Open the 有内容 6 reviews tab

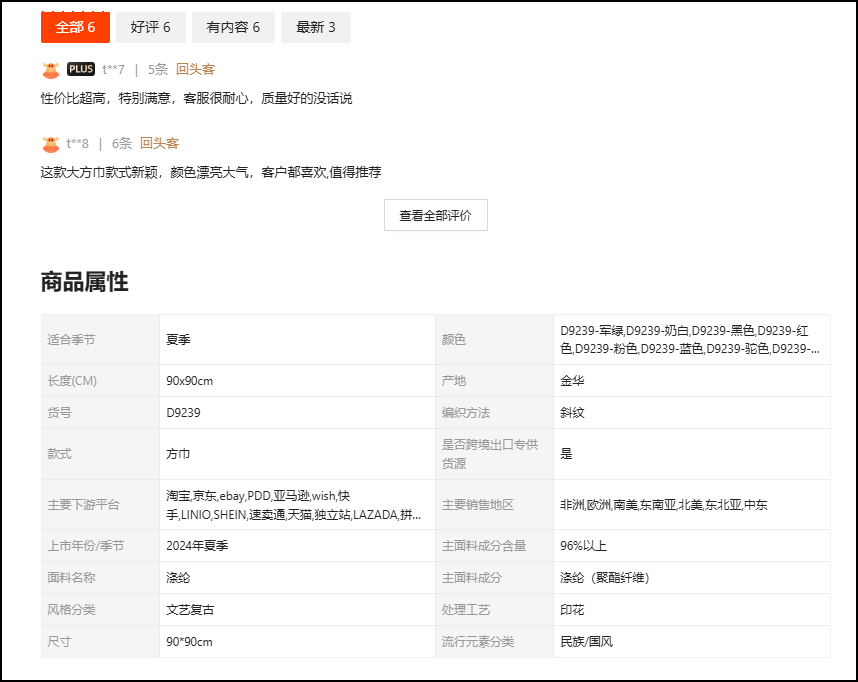(233, 27)
